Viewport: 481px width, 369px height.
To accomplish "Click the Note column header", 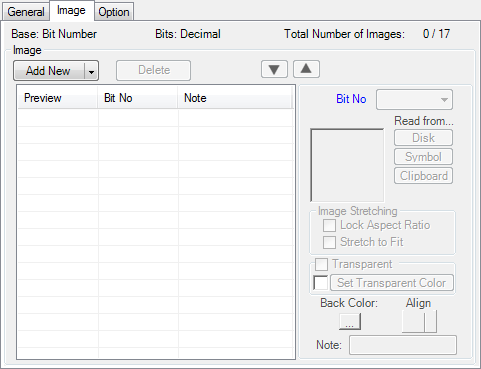I will (235, 98).
